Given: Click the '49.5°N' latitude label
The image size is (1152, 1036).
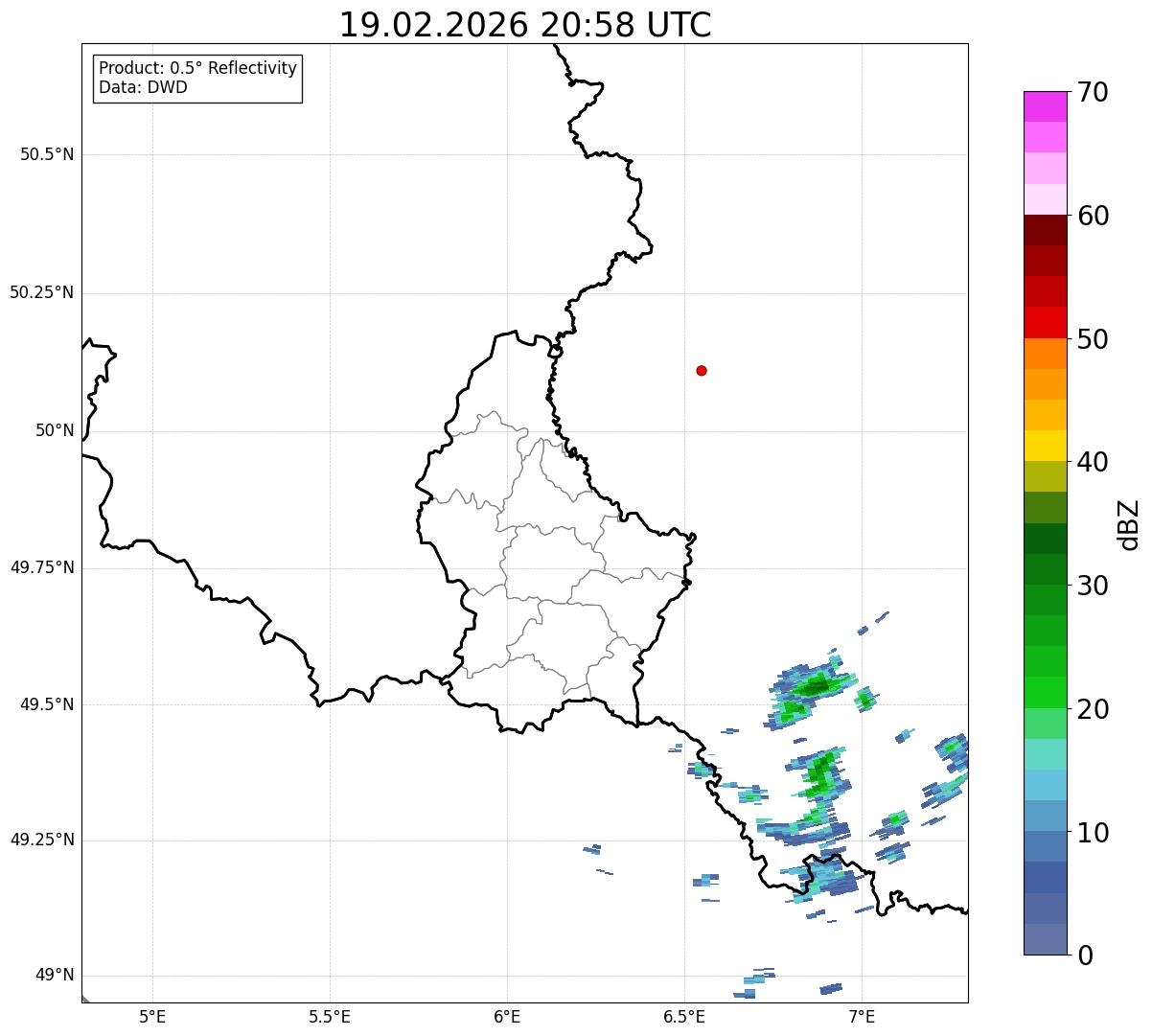Looking at the screenshot, I should [47, 704].
